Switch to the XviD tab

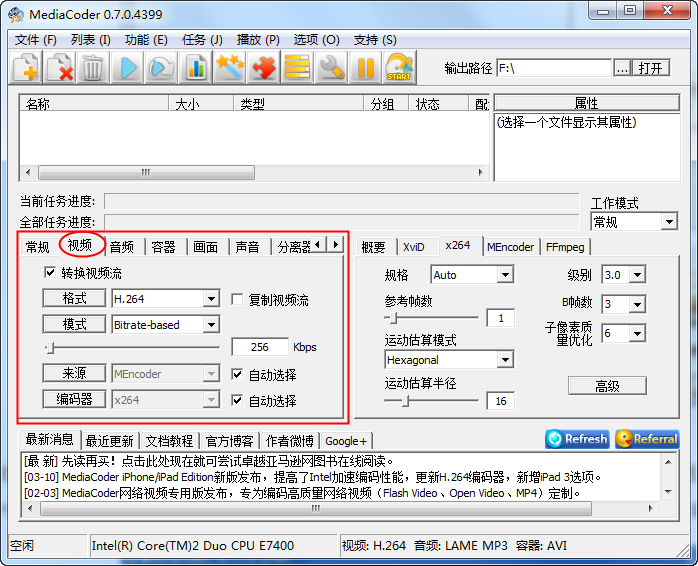pyautogui.click(x=414, y=247)
